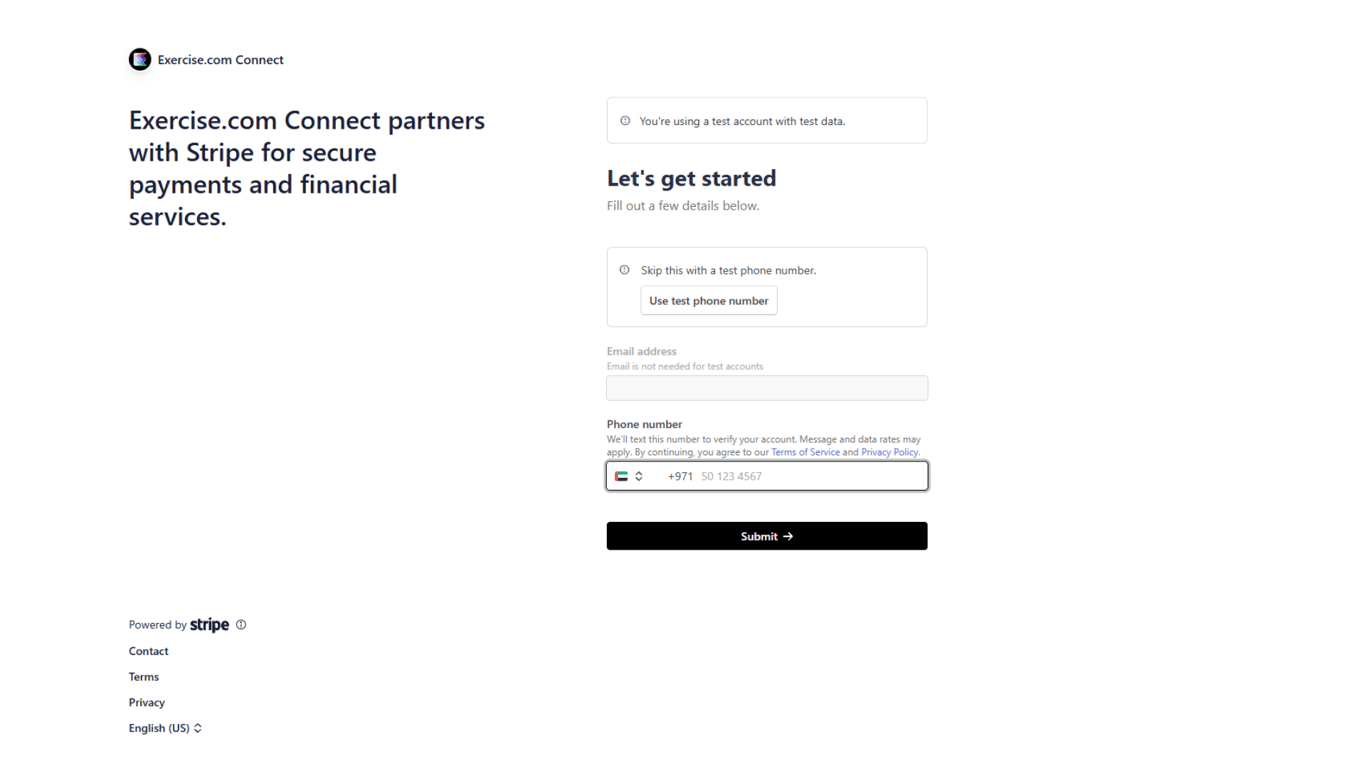Click the chevron beside English (US)
Image resolution: width=1366 pixels, height=768 pixels.
coord(196,728)
